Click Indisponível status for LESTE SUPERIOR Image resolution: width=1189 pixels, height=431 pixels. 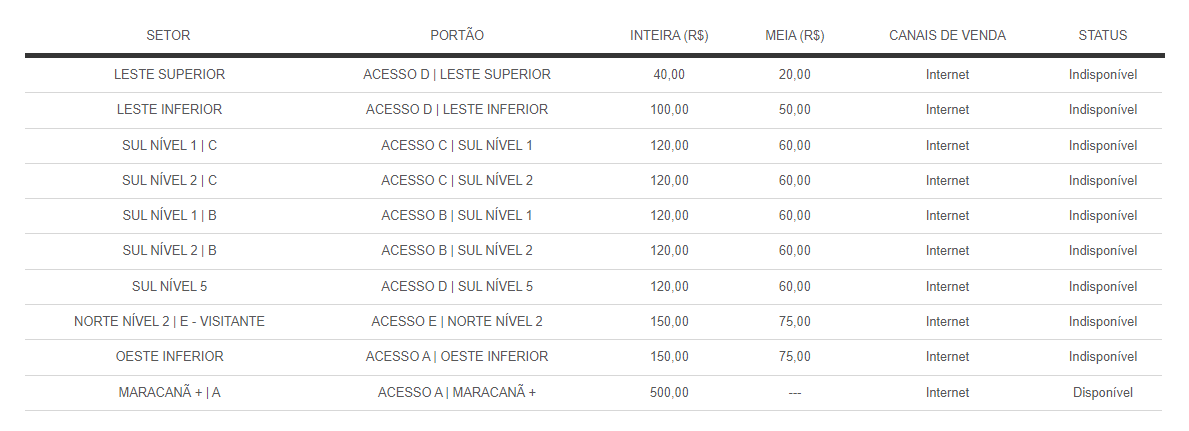tap(1103, 74)
